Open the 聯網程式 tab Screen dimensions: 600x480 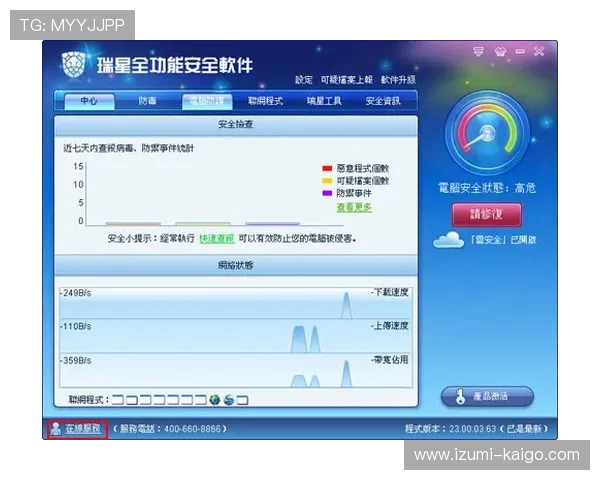265,101
